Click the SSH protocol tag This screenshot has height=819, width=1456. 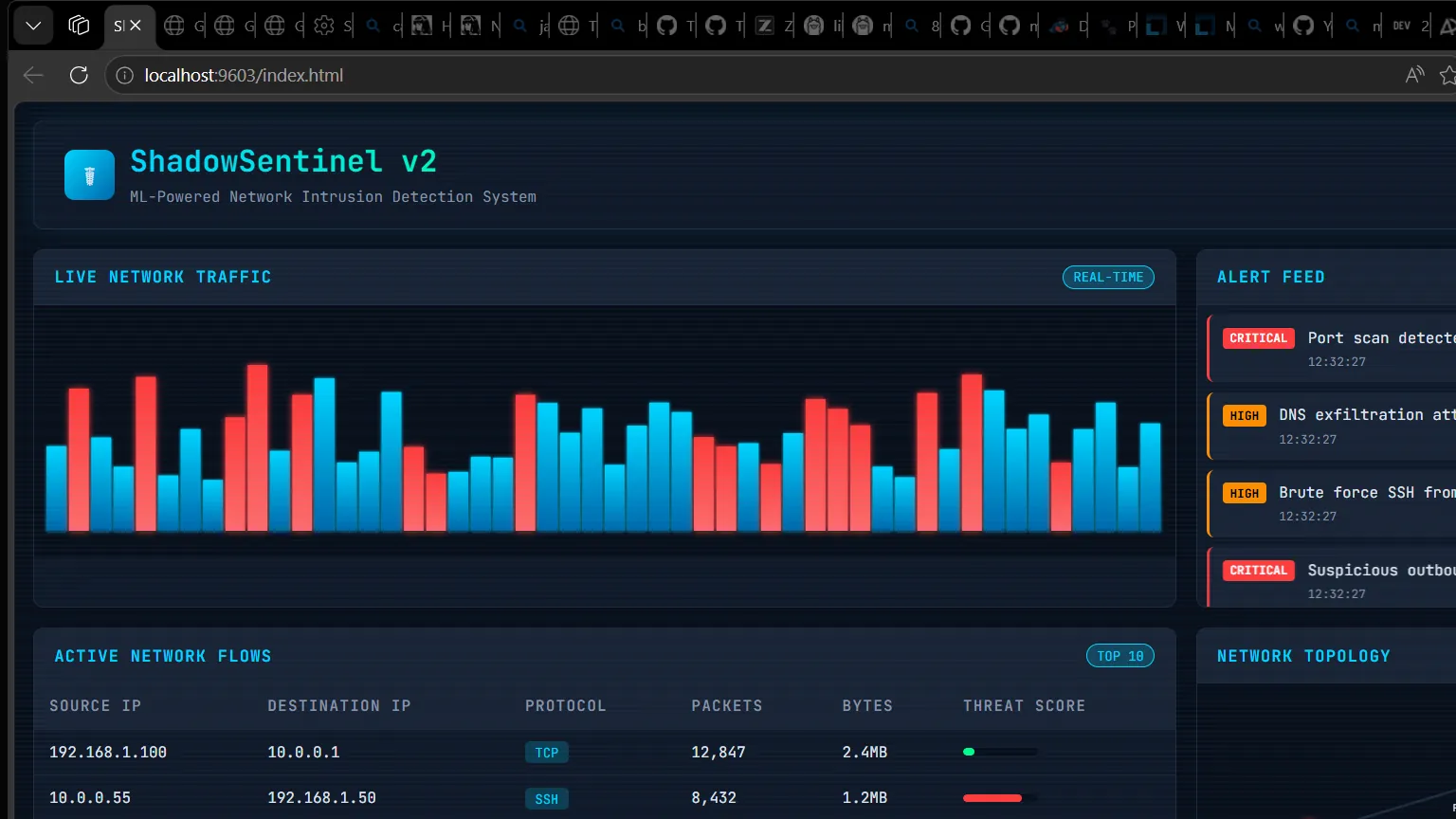pos(547,799)
